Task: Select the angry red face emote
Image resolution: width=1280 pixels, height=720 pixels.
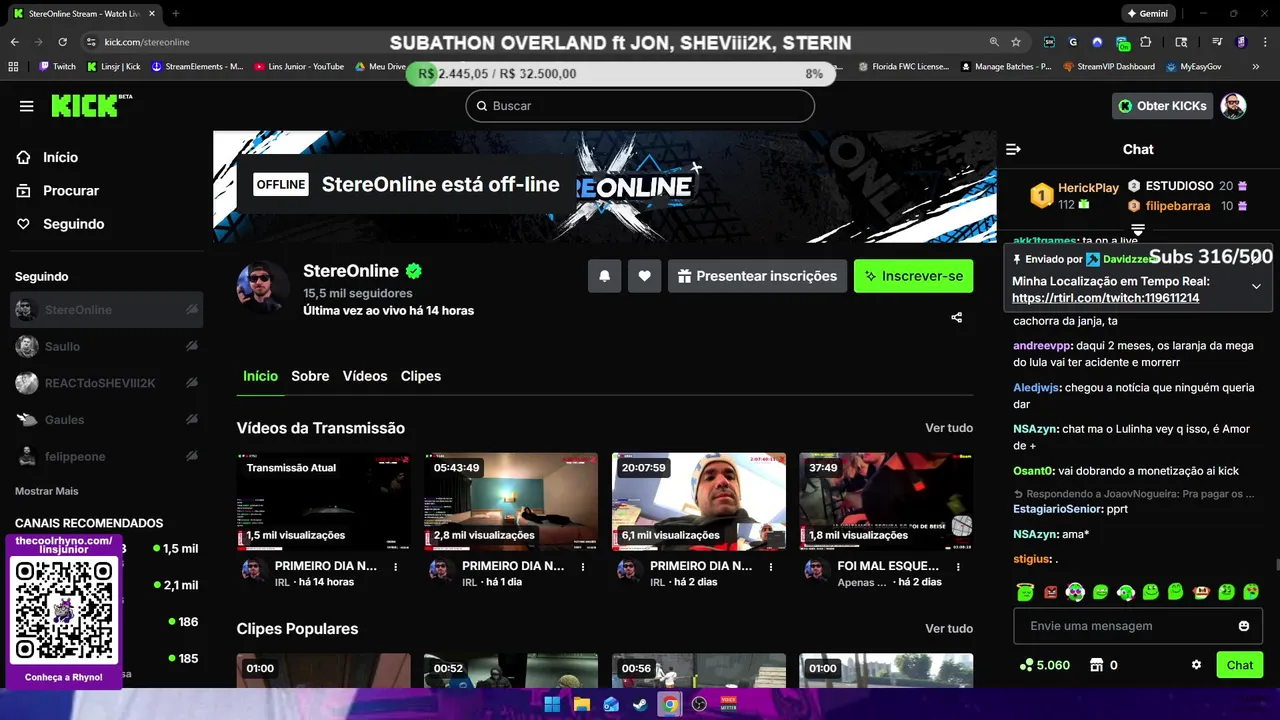Action: tap(1050, 592)
